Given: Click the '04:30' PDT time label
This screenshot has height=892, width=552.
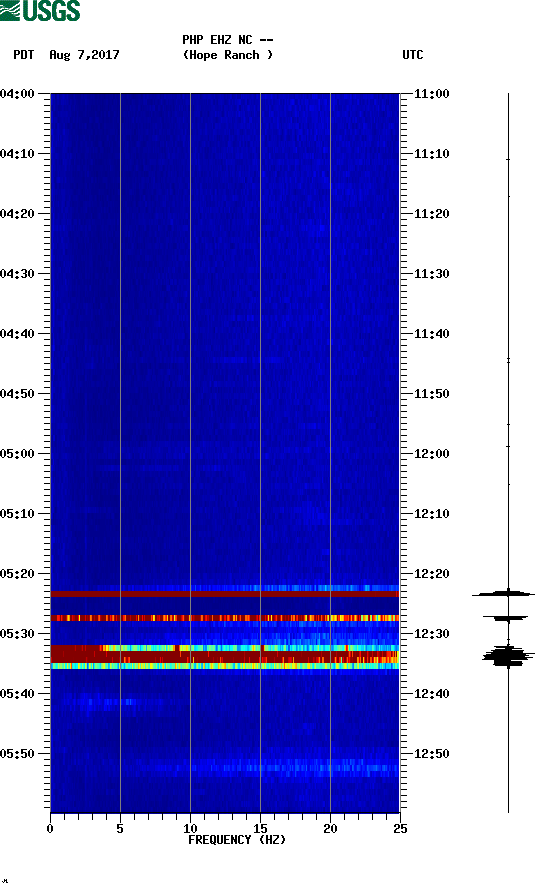Looking at the screenshot, I should [18, 274].
